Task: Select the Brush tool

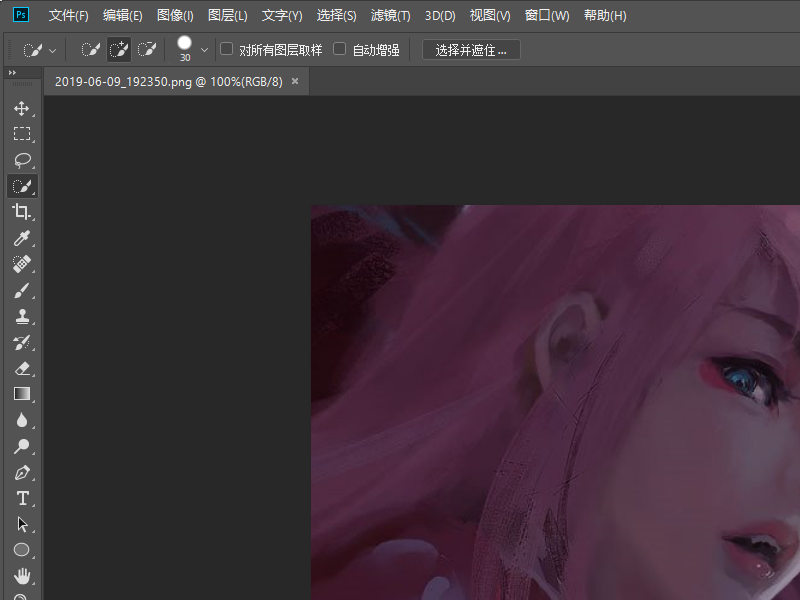Action: [x=21, y=290]
